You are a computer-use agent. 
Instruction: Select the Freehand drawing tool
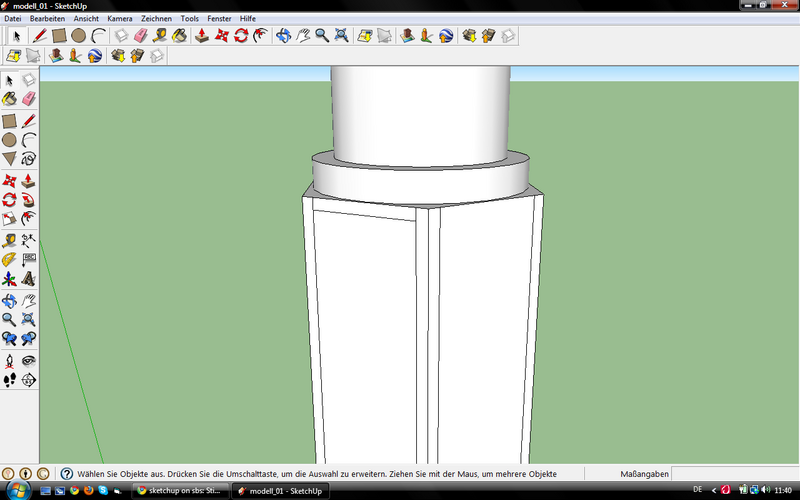click(29, 159)
